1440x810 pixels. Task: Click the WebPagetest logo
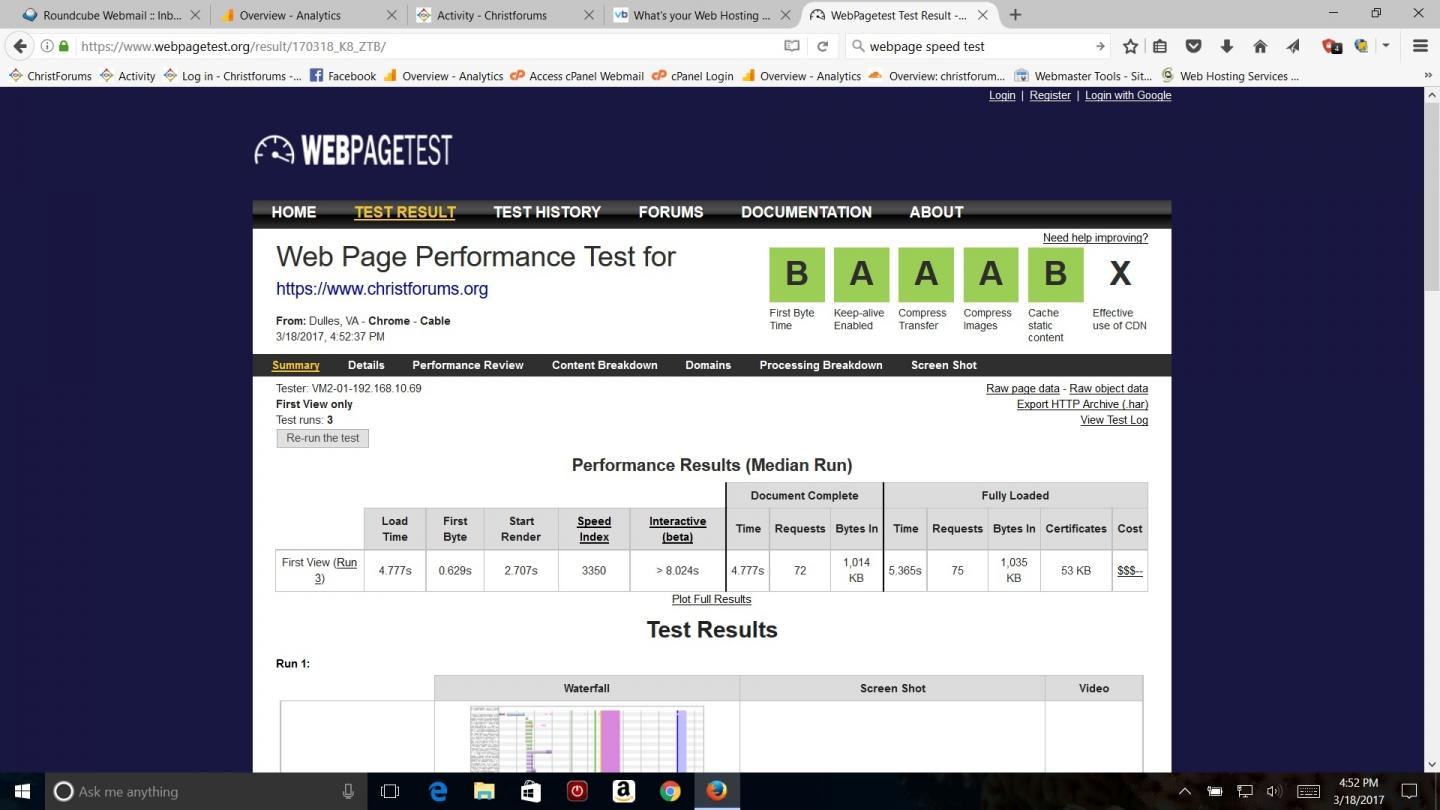point(353,150)
